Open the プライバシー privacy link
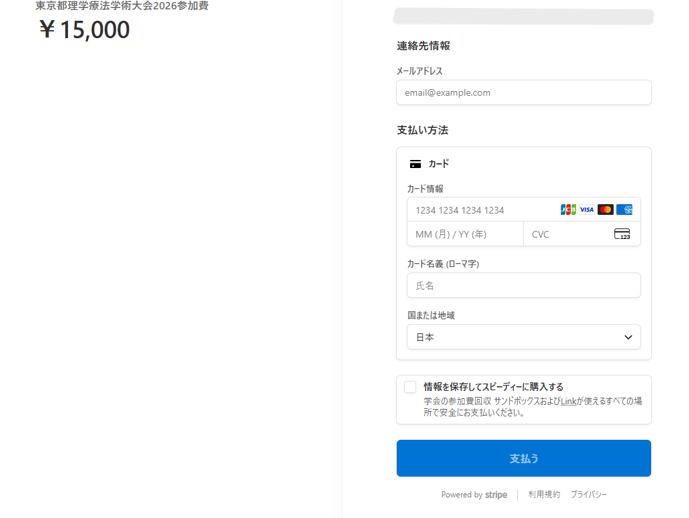689x518 pixels. click(588, 495)
